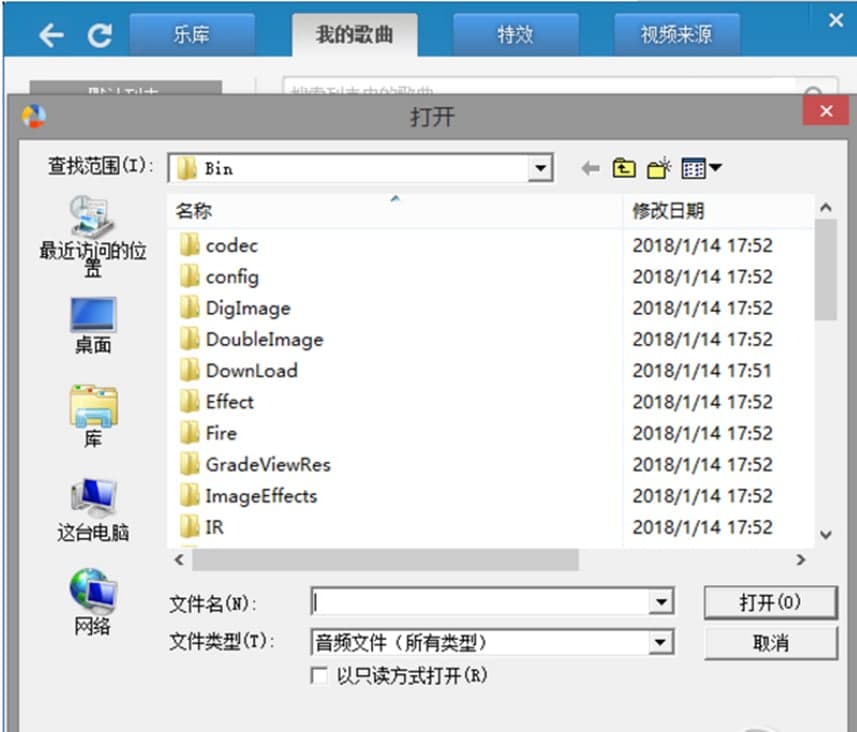
Task: Open the 特效 tab
Action: click(x=516, y=33)
